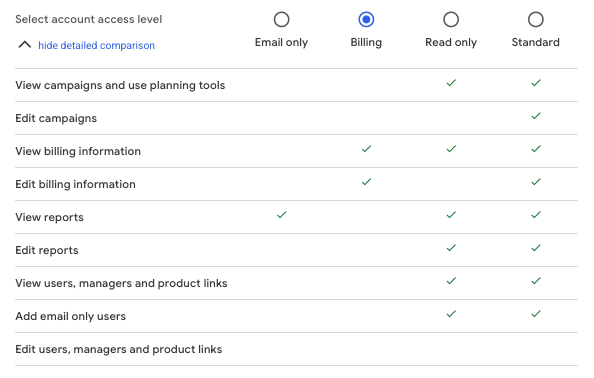Click Read only checkmark for Add email only users

[451, 314]
